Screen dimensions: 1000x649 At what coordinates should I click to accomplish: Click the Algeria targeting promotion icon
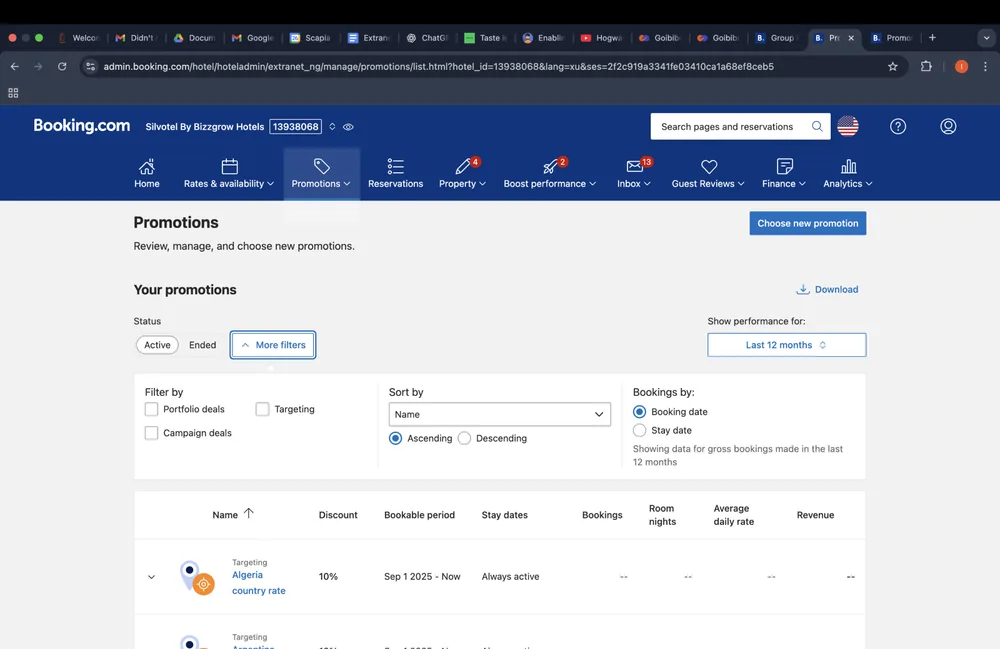(x=196, y=577)
